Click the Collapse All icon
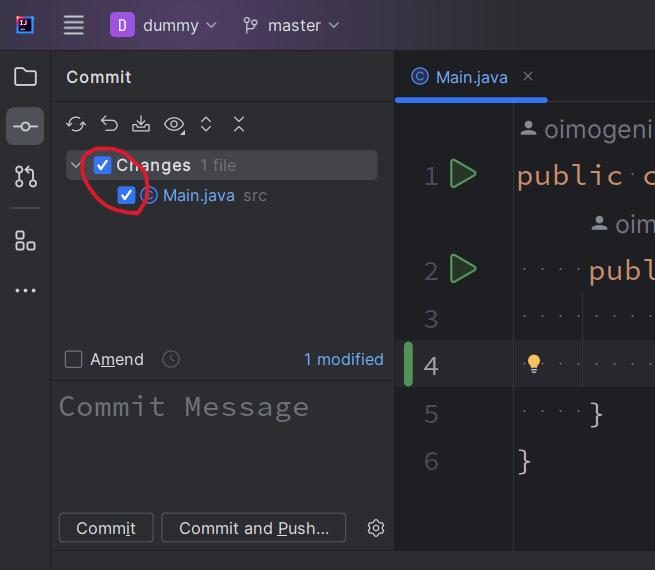Screen dimensions: 655x570 point(238,124)
